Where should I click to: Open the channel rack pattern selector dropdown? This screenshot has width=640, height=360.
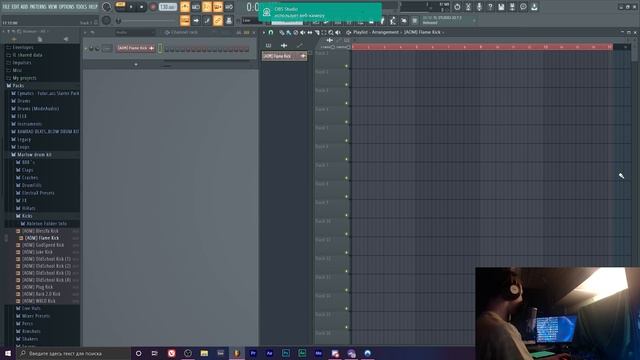(x=135, y=32)
